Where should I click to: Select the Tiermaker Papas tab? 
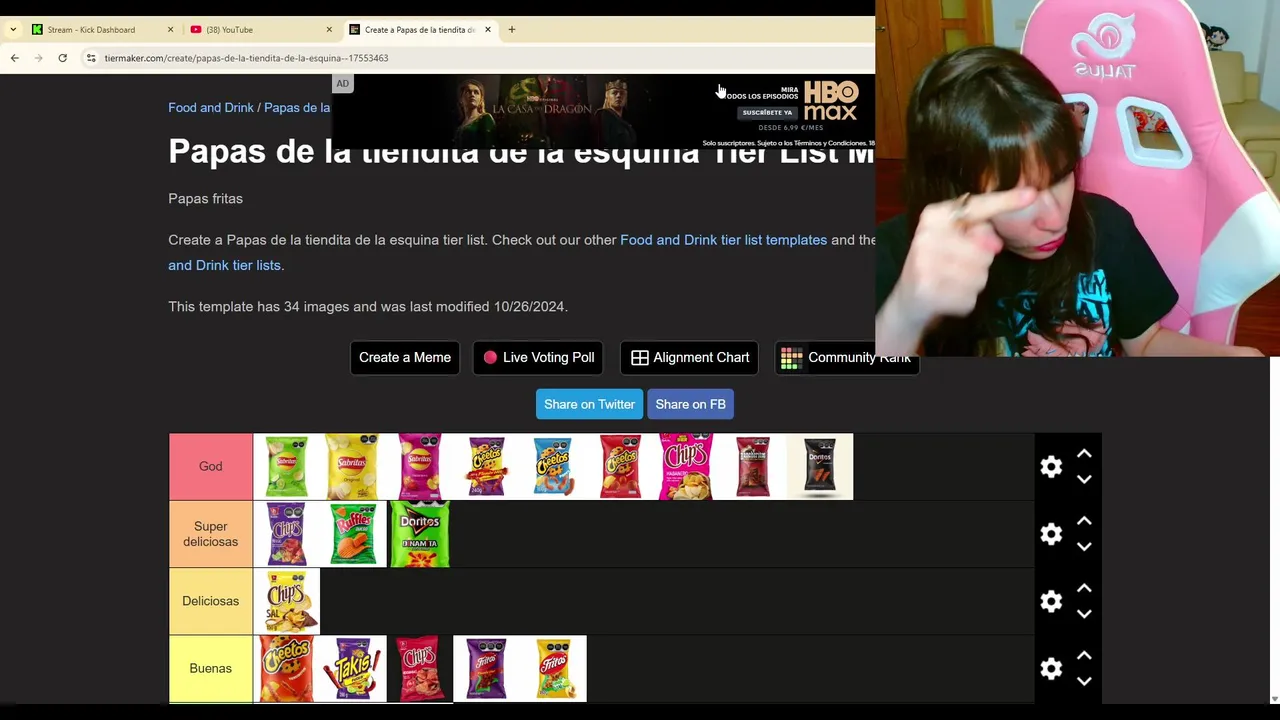pyautogui.click(x=420, y=30)
